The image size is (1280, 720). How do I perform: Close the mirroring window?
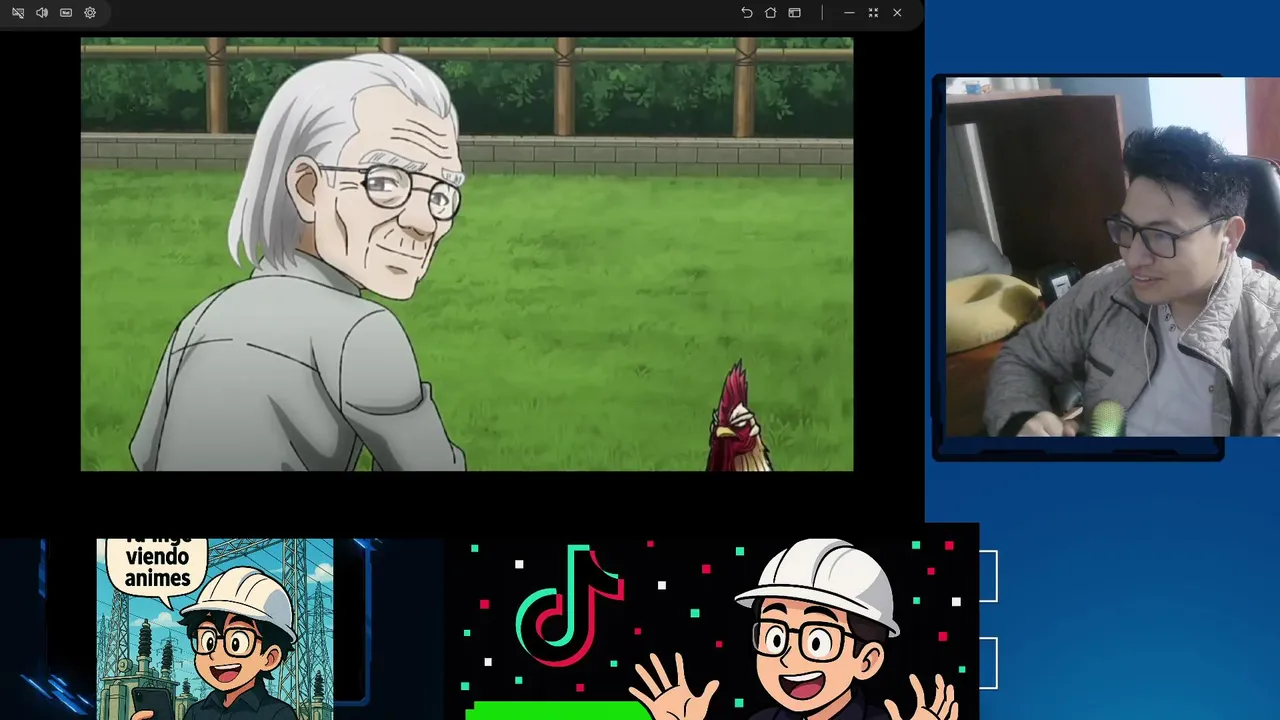897,13
